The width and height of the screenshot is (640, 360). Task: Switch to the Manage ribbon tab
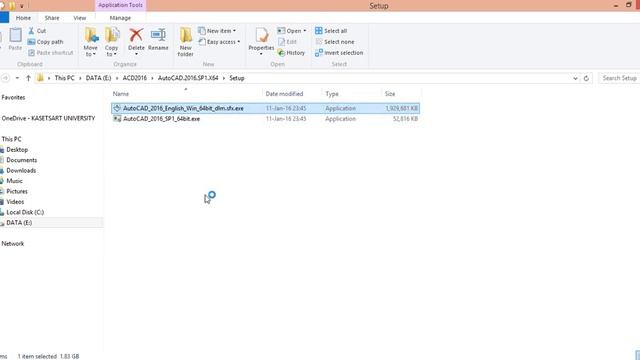(120, 18)
